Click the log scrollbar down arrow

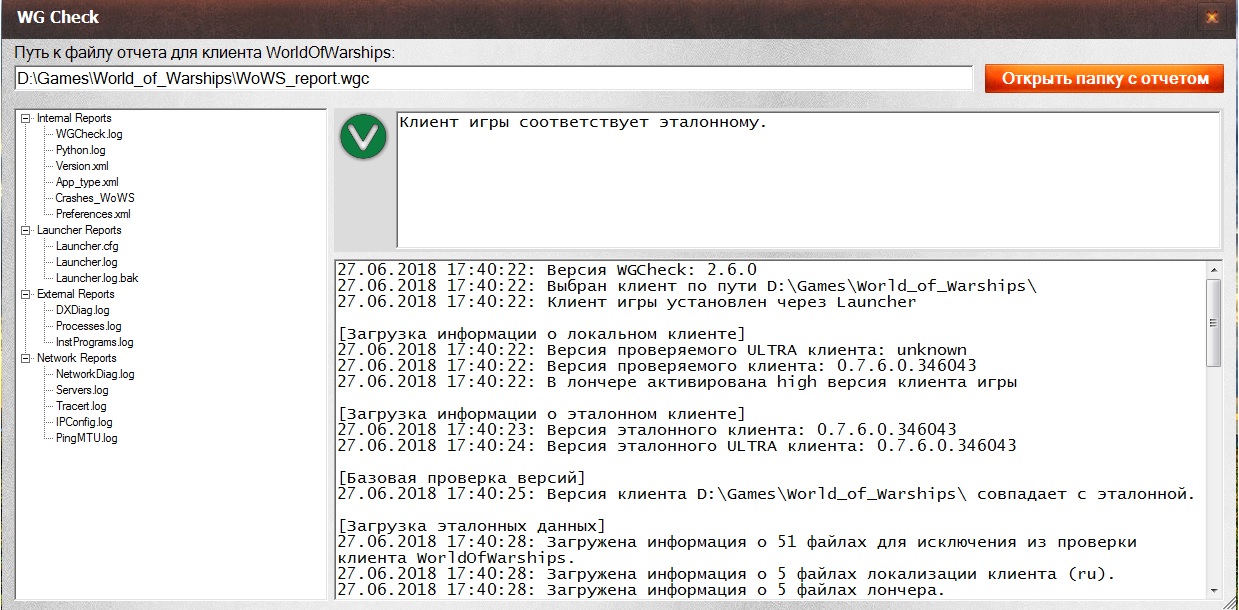point(1213,591)
